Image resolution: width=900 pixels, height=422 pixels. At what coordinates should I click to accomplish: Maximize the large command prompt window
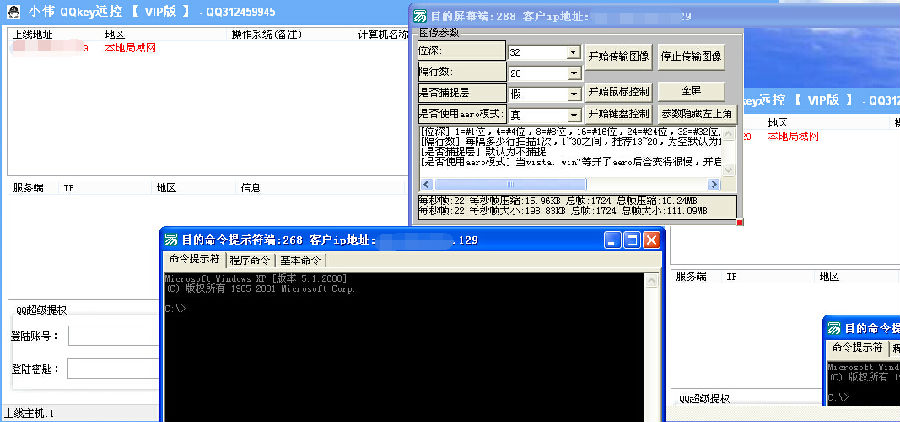click(631, 240)
